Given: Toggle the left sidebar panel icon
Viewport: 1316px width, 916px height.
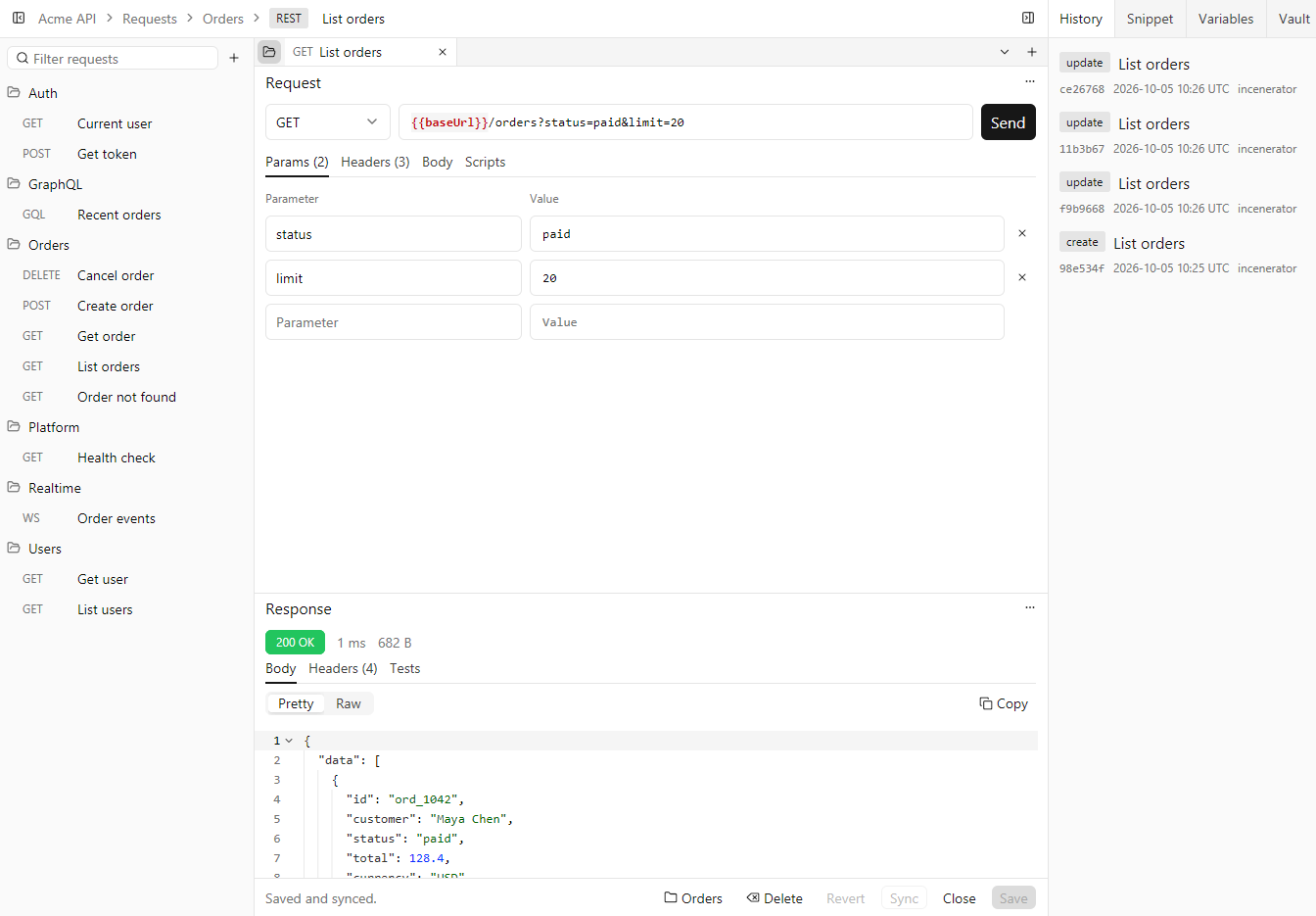Looking at the screenshot, I should pos(19,18).
